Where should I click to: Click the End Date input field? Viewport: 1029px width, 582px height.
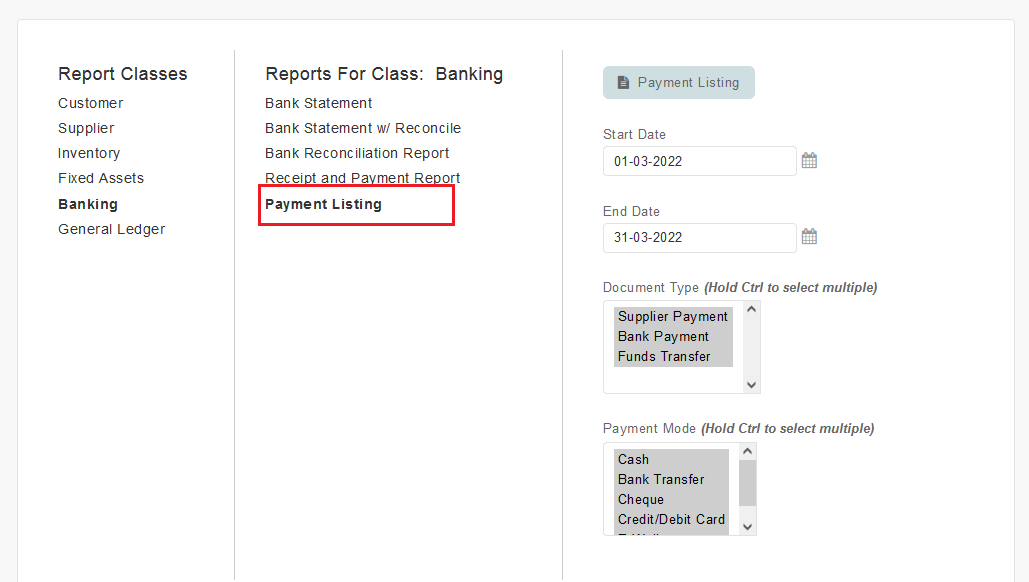(700, 238)
